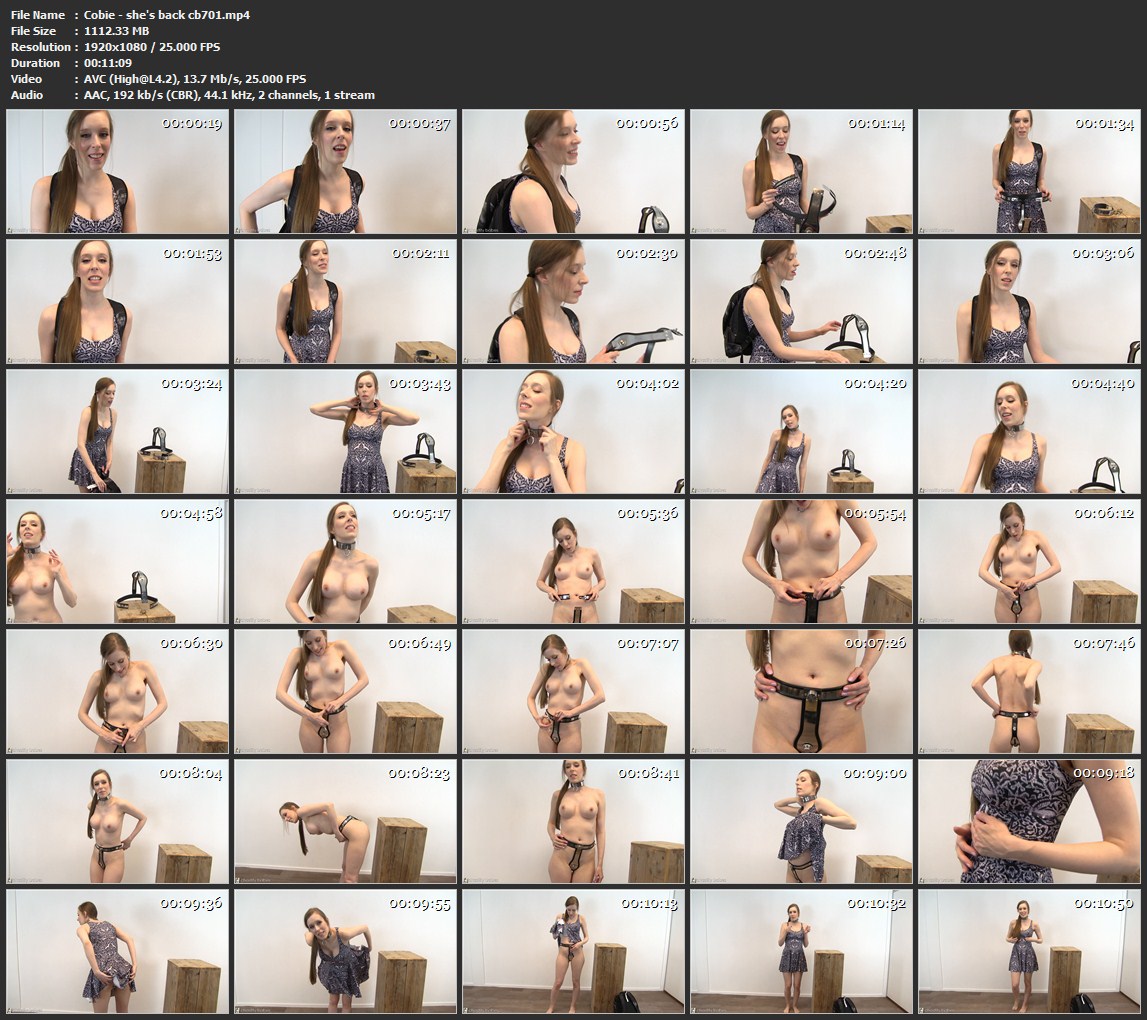Choose the thumbnail at 00:04:02
This screenshot has height=1020, width=1147.
tap(574, 432)
